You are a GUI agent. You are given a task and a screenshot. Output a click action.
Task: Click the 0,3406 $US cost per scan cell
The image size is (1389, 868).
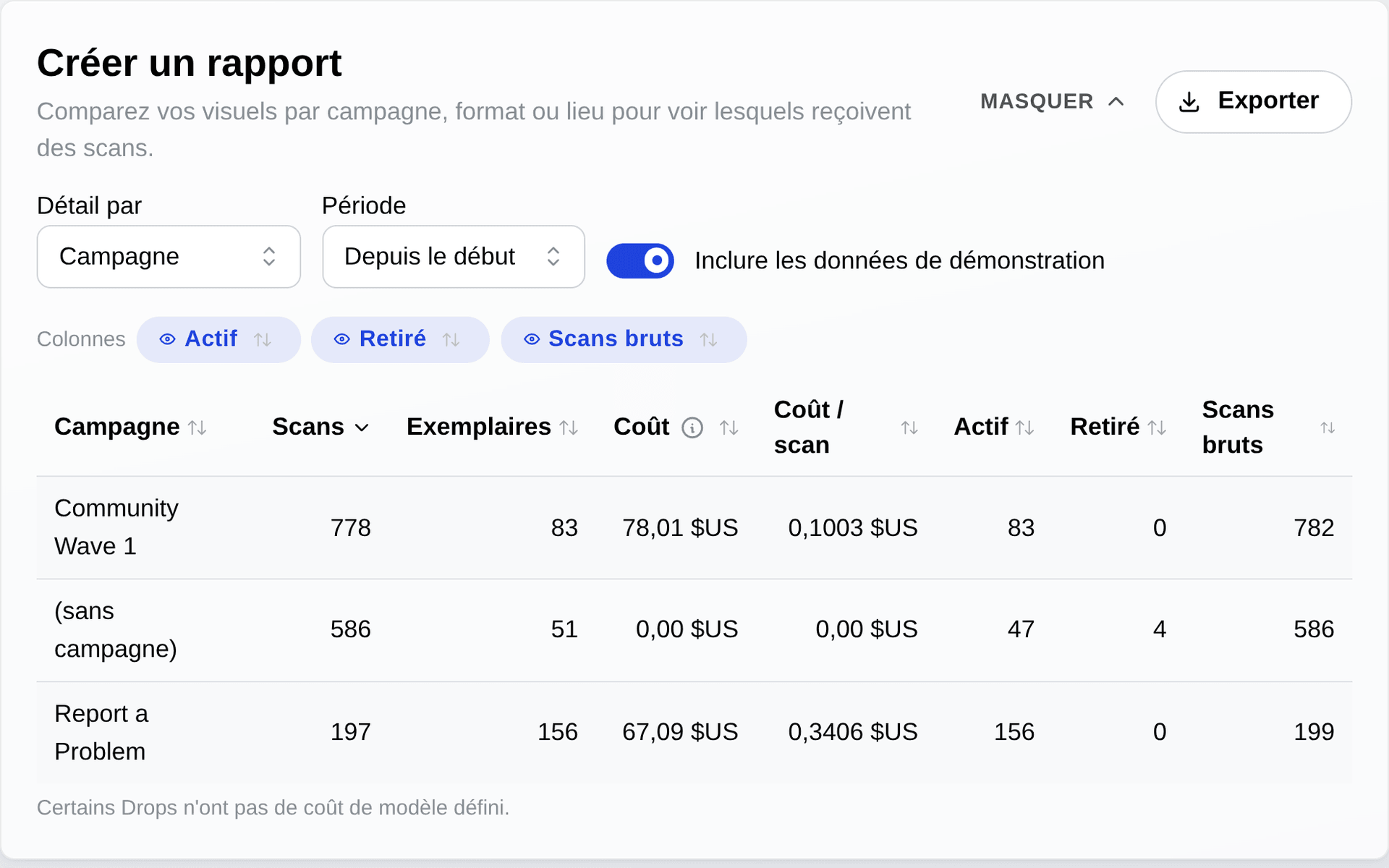coord(853,732)
